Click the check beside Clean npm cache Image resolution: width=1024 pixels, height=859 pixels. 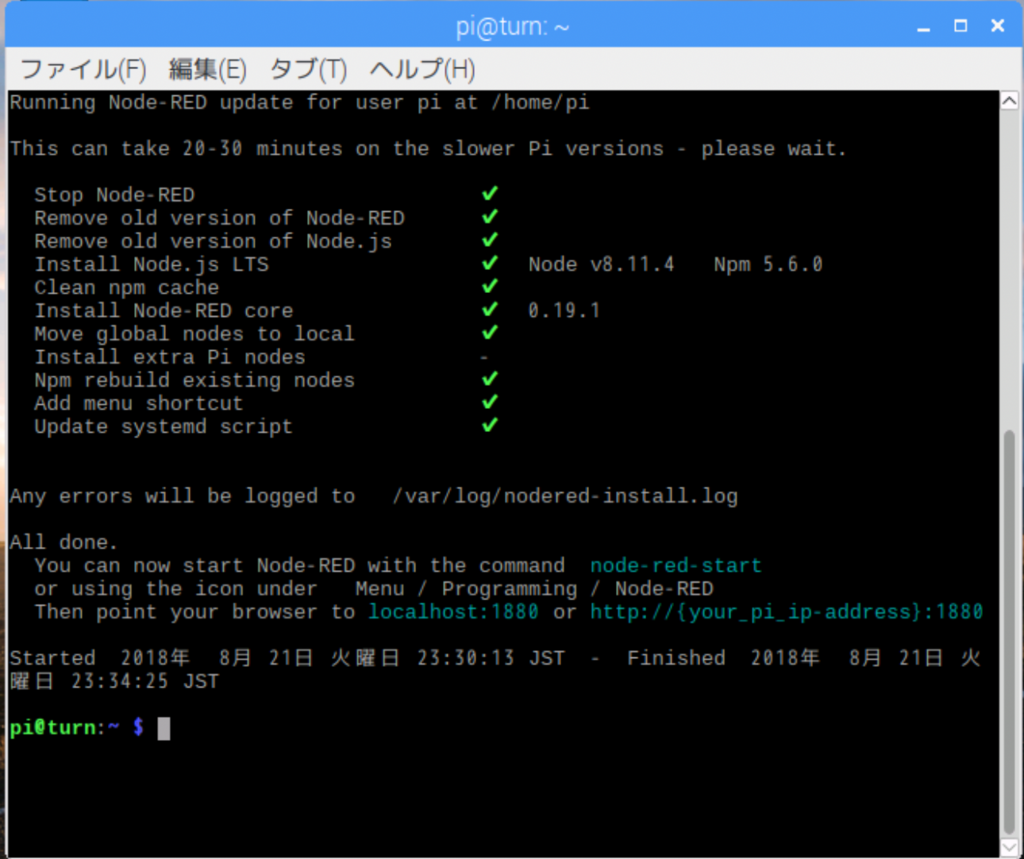pyautogui.click(x=490, y=286)
